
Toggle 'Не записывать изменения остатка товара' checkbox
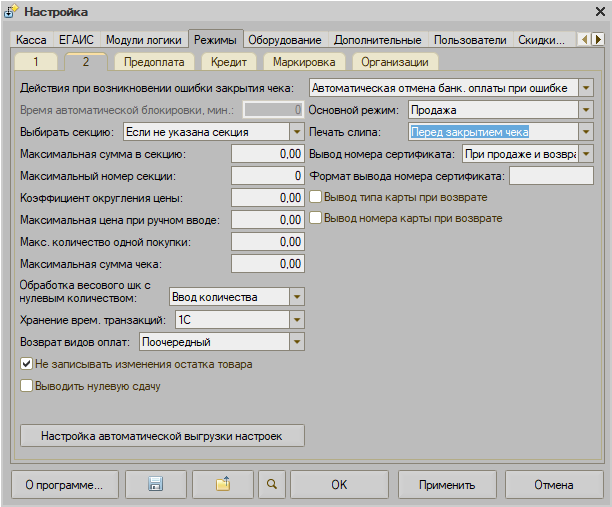tap(27, 364)
